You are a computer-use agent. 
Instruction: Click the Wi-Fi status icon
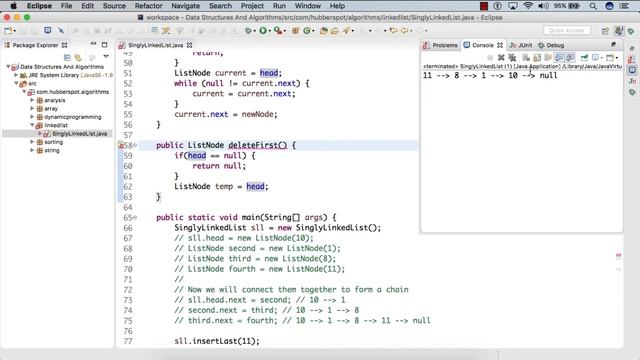(528, 6)
